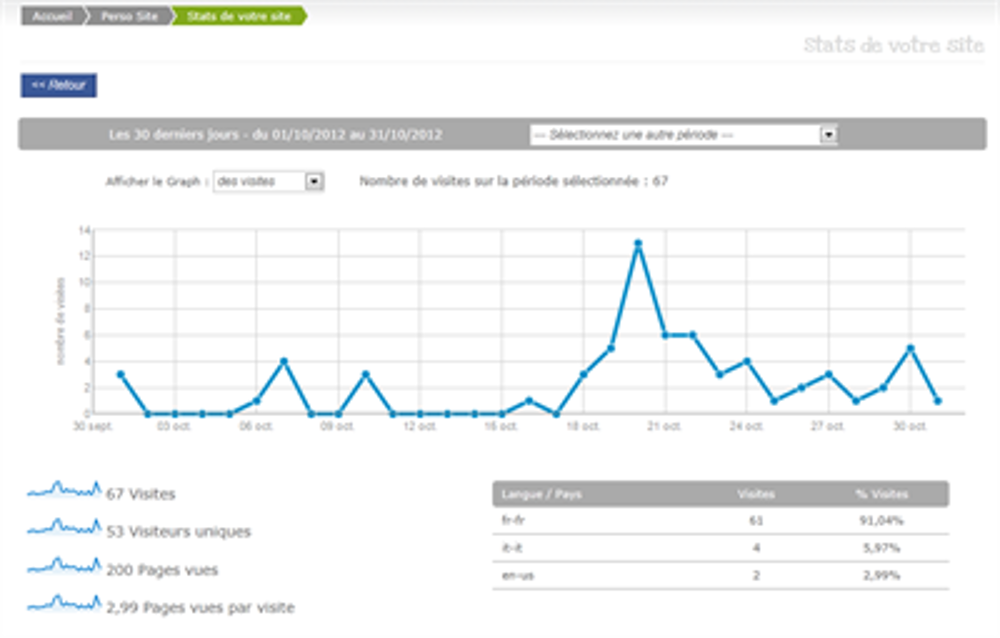Open the 'Sélectionnez une autre période' dropdown
This screenshot has width=1000, height=638.
tap(683, 135)
